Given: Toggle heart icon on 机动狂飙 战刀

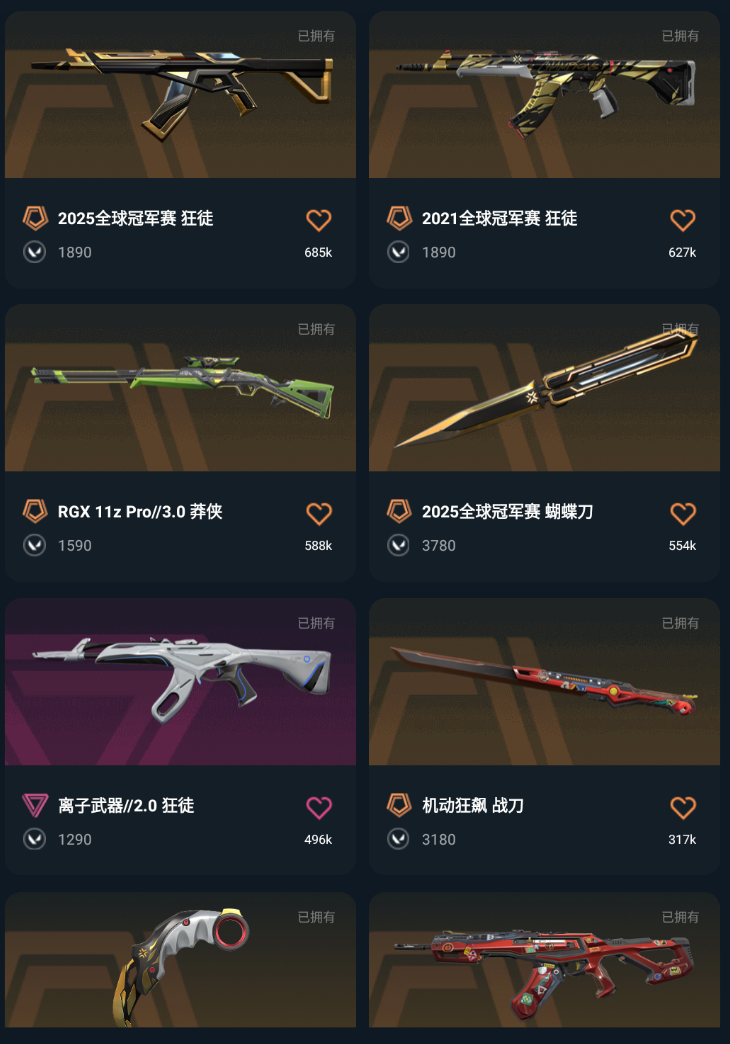Looking at the screenshot, I should pyautogui.click(x=683, y=807).
